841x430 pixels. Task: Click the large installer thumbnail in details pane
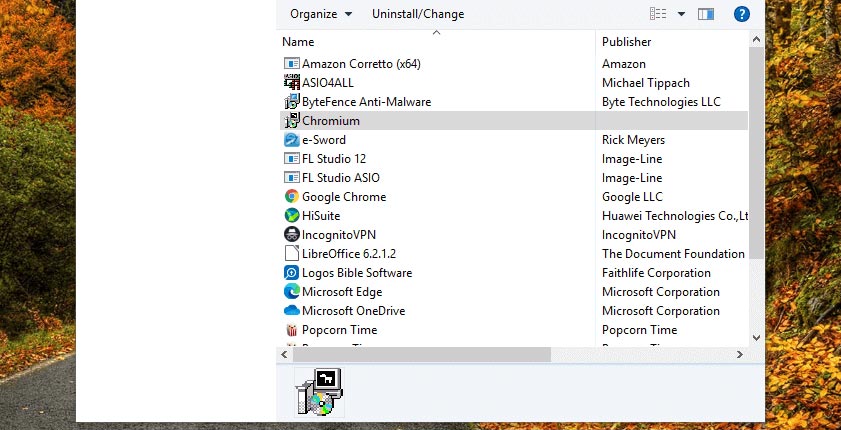[320, 392]
